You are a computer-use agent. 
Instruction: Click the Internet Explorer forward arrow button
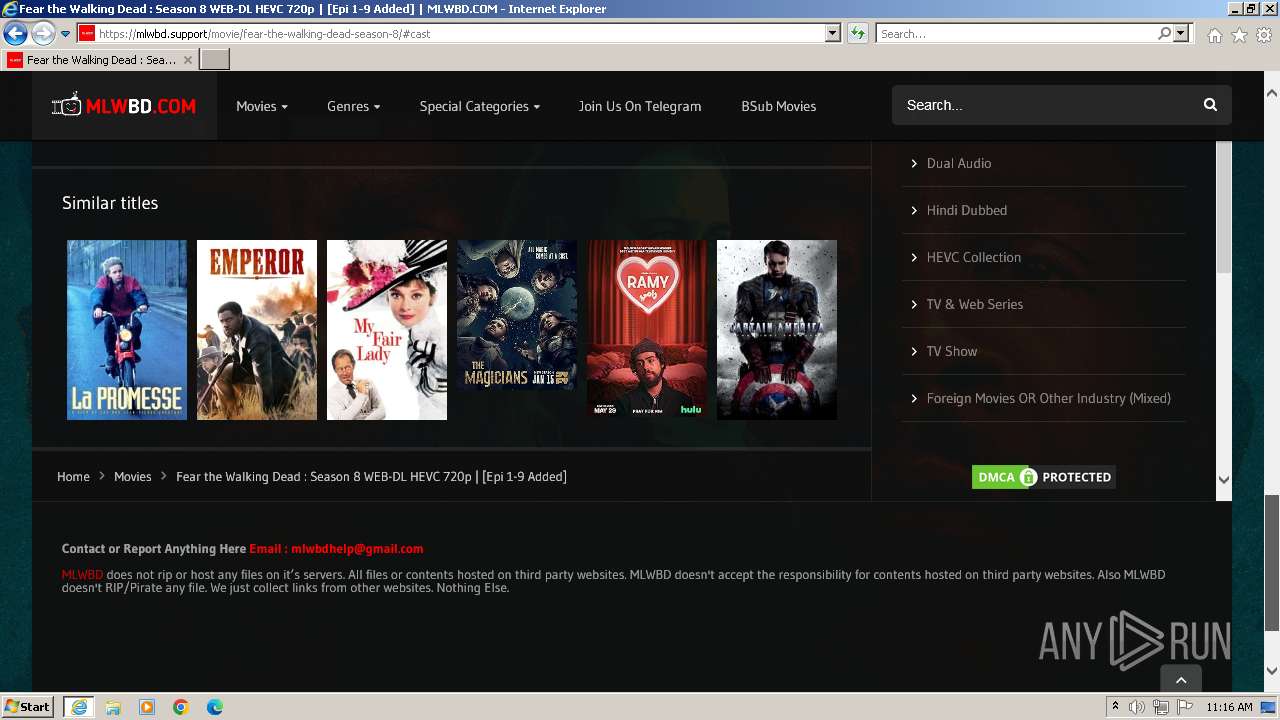(43, 34)
